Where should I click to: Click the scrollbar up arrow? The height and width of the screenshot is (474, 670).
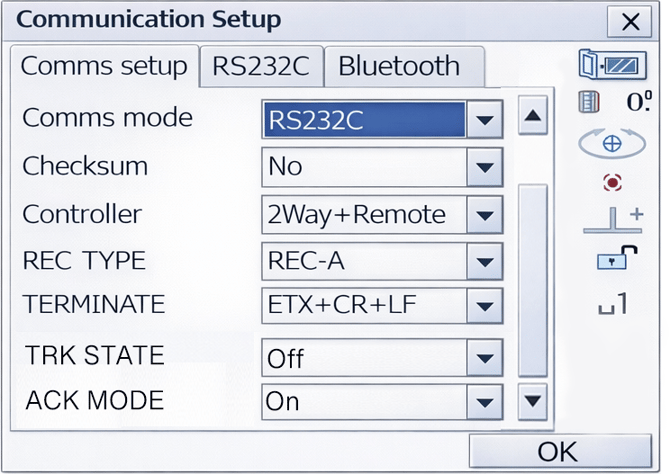(533, 118)
